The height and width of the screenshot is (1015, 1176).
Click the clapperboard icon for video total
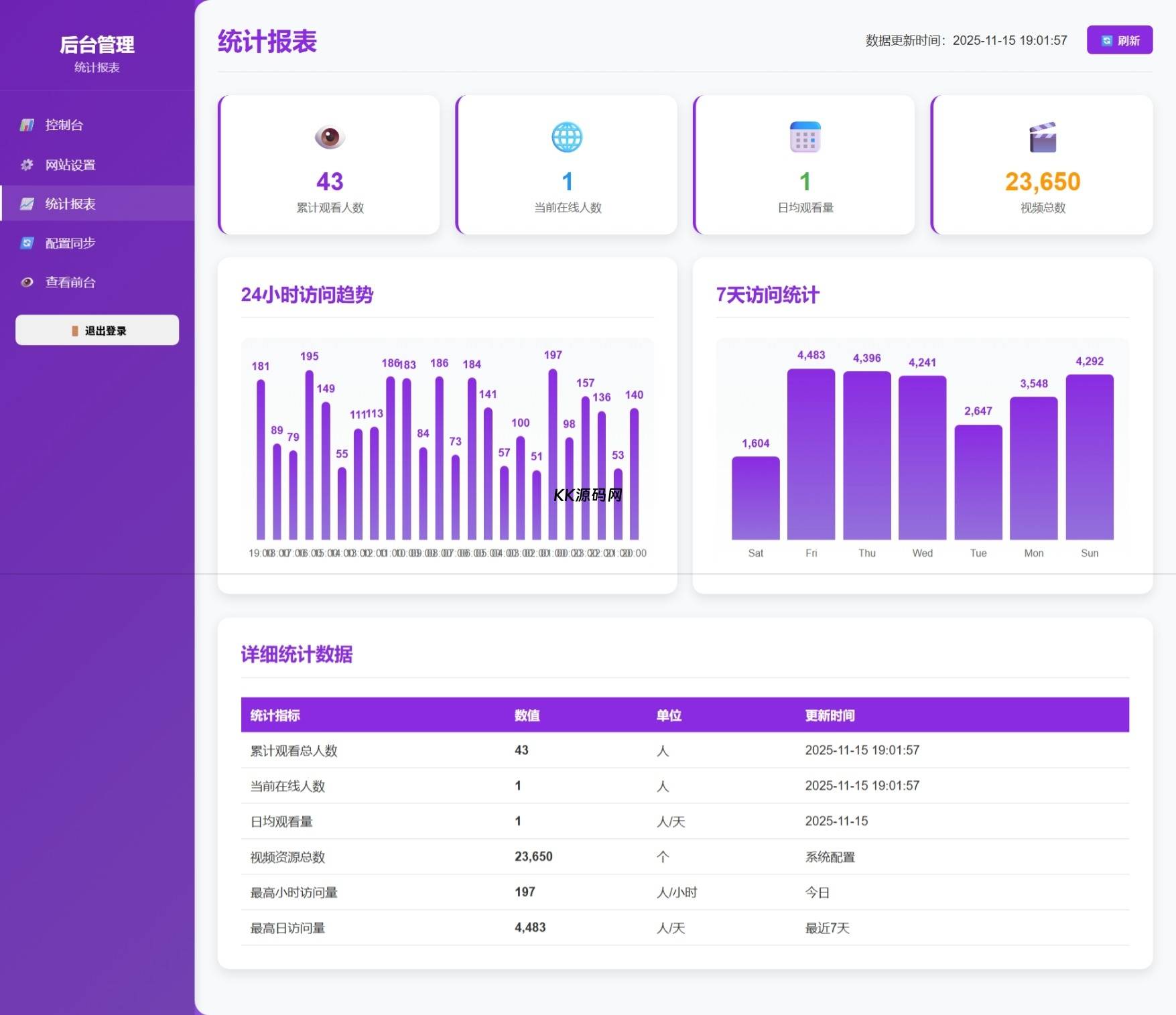tap(1043, 137)
